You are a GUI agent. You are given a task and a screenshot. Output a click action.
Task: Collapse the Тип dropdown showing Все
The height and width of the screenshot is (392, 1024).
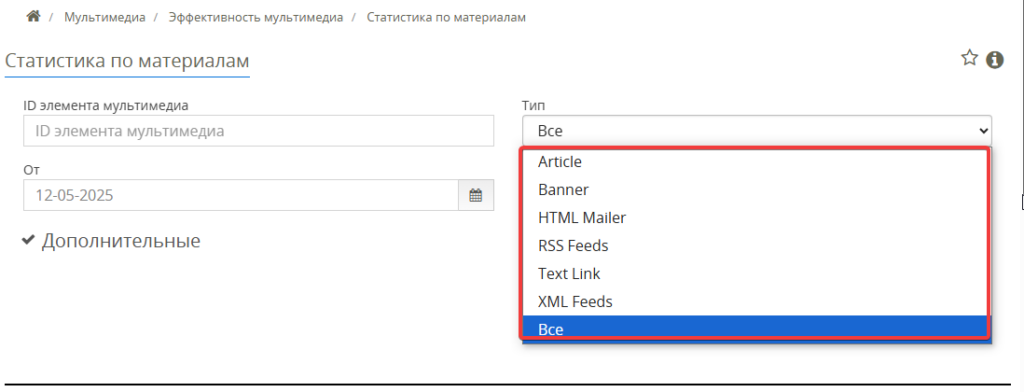coord(757,131)
